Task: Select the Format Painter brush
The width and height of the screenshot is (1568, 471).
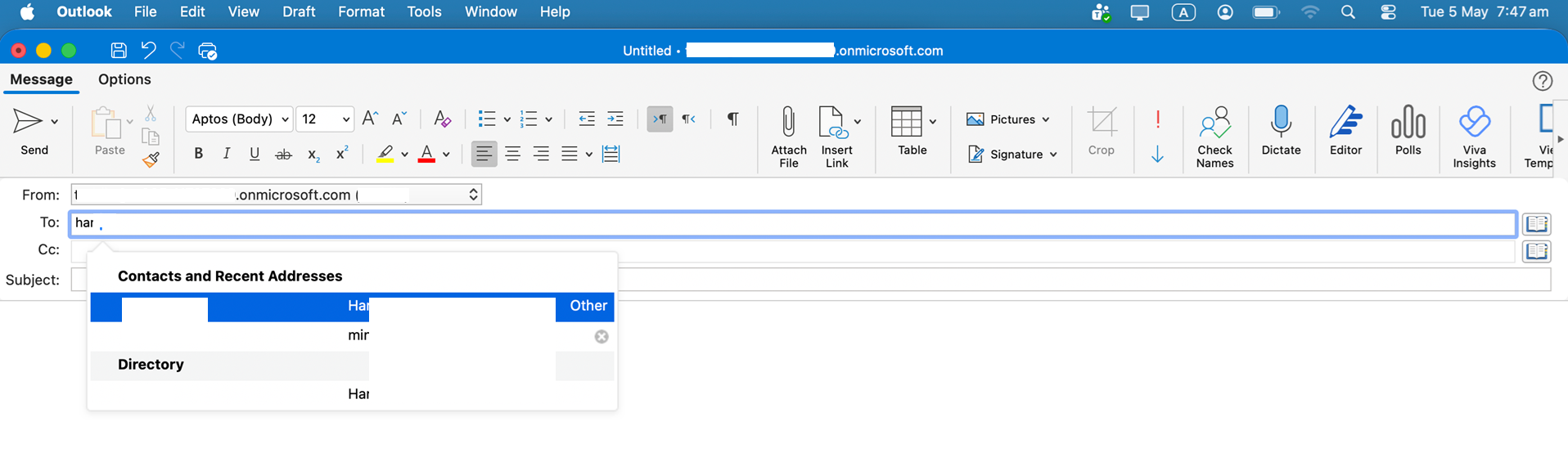Action: (151, 159)
